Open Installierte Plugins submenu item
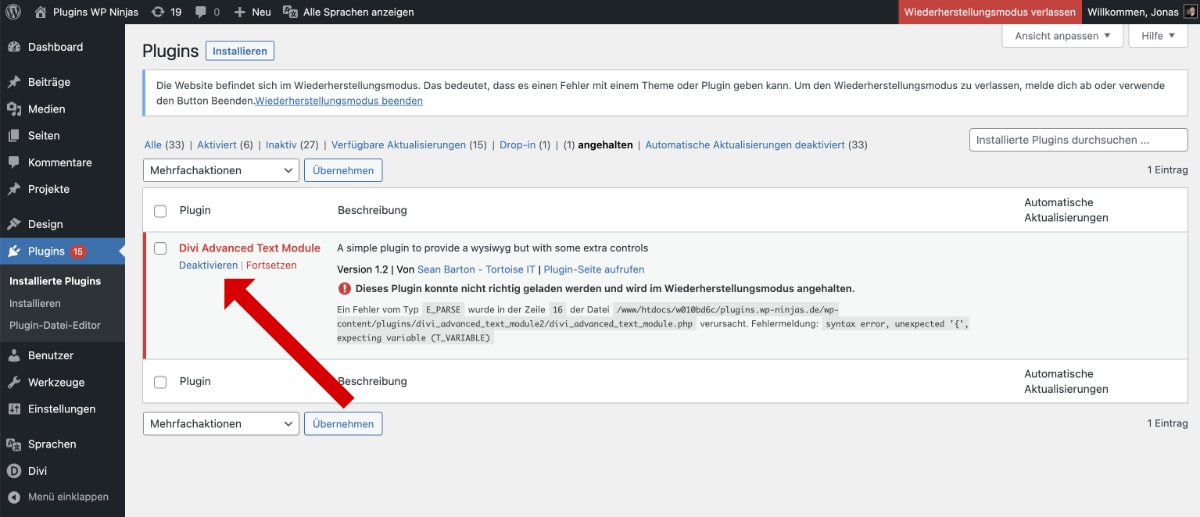 coord(55,281)
